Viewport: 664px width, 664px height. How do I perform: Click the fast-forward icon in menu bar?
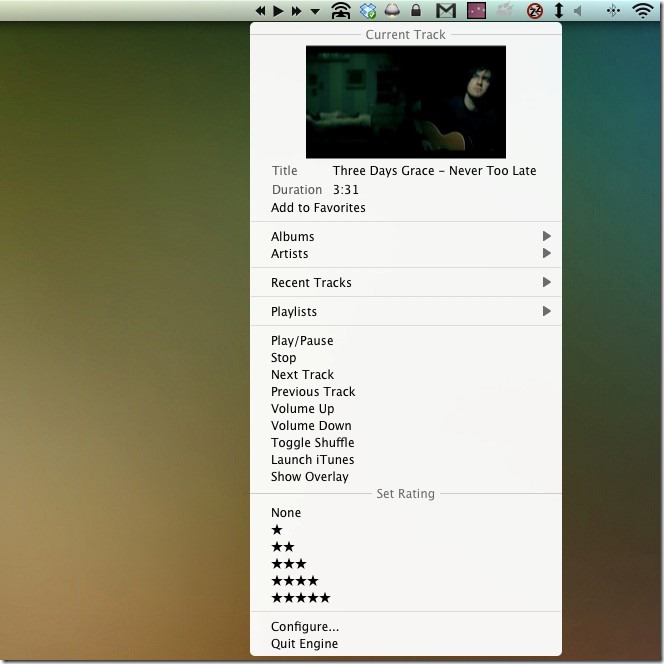[x=296, y=11]
